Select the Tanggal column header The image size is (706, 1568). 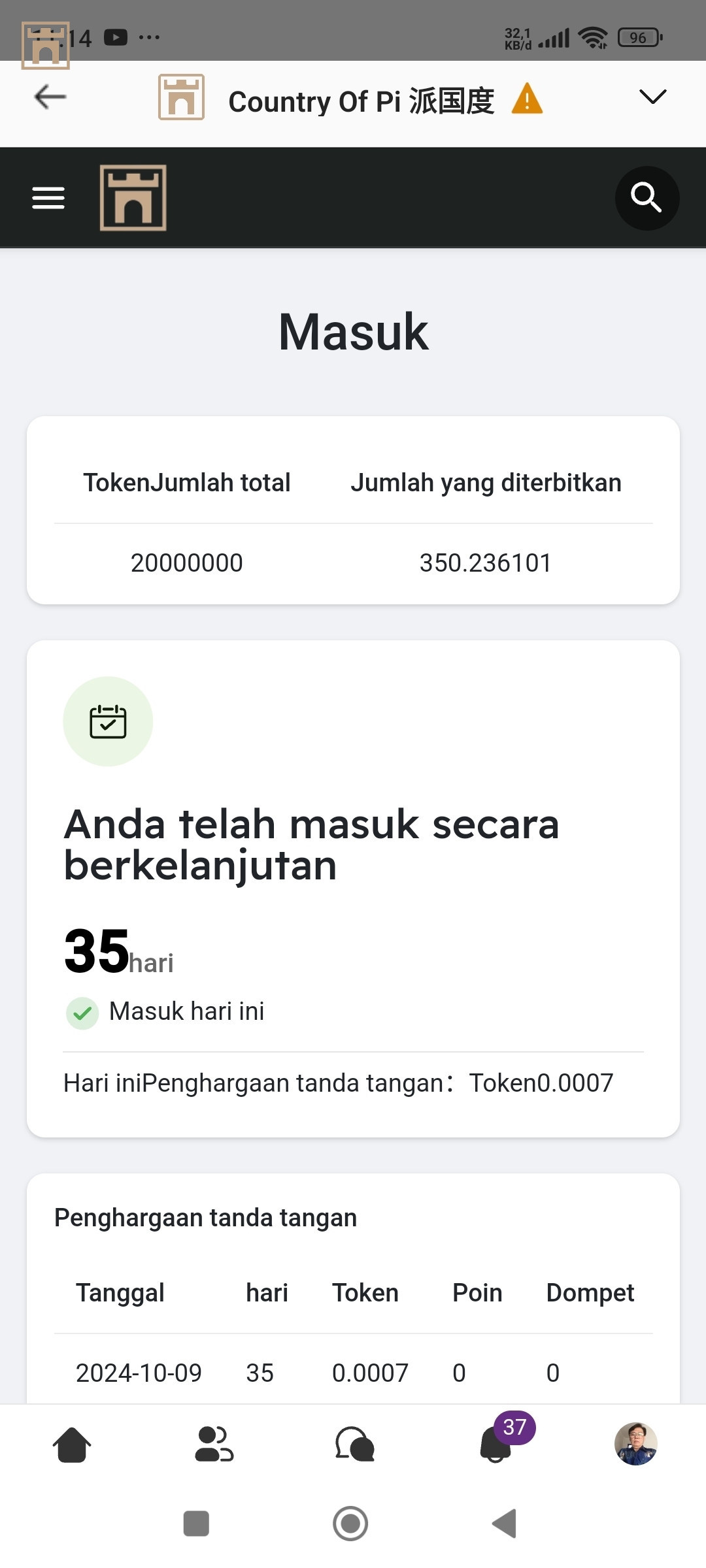120,1293
